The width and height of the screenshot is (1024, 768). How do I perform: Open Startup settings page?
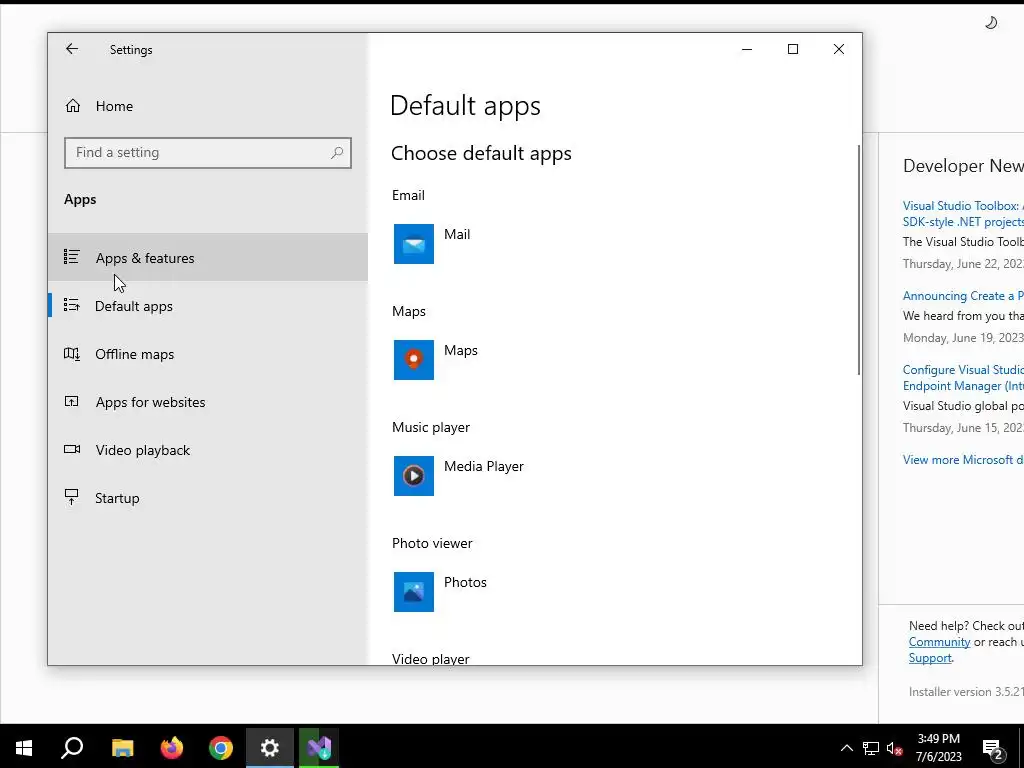pos(208,498)
